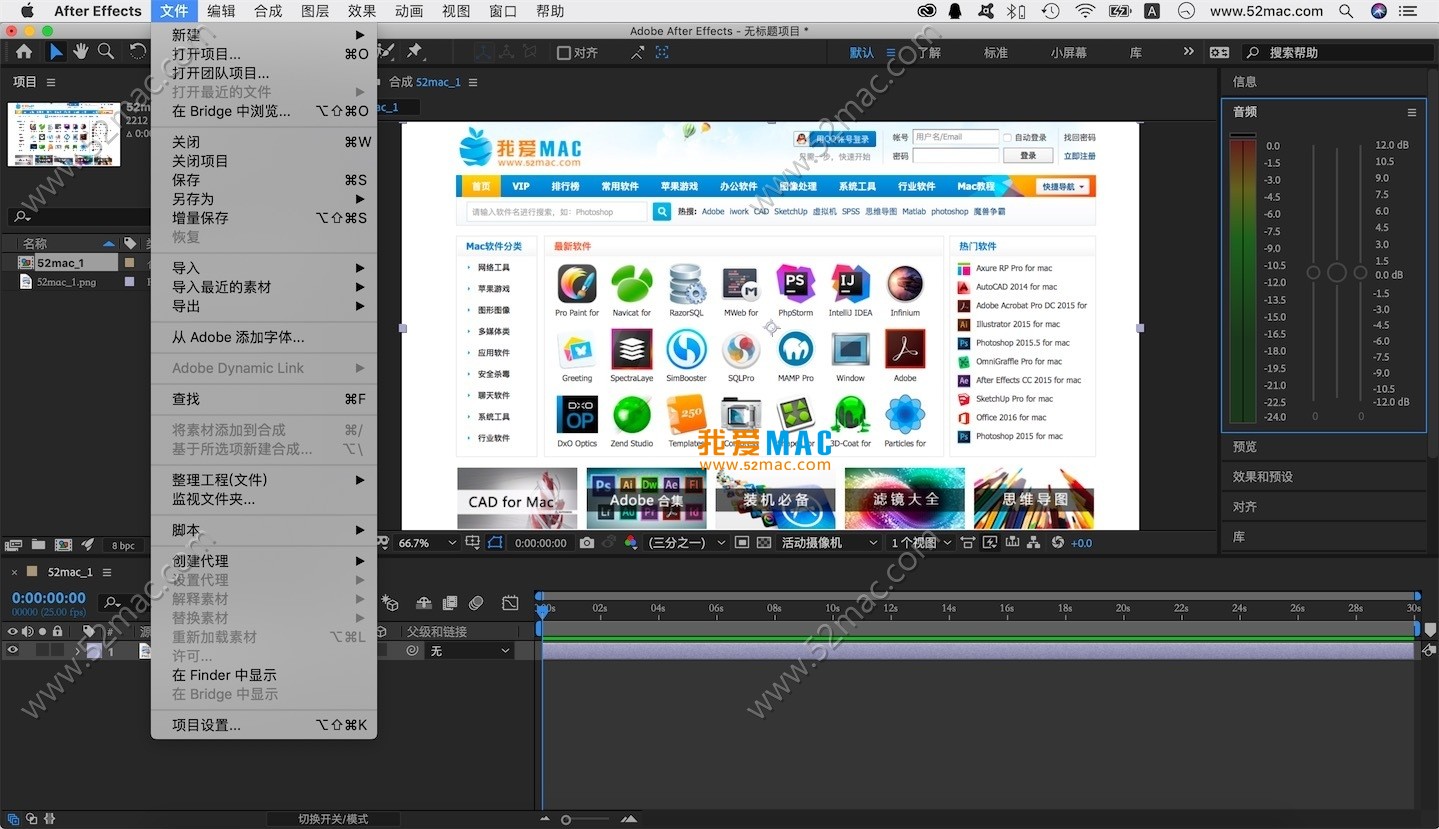Viewport: 1439px width, 829px height.
Task: Open 快捷导航 dropdown on the webpage preview
Action: tap(1063, 187)
